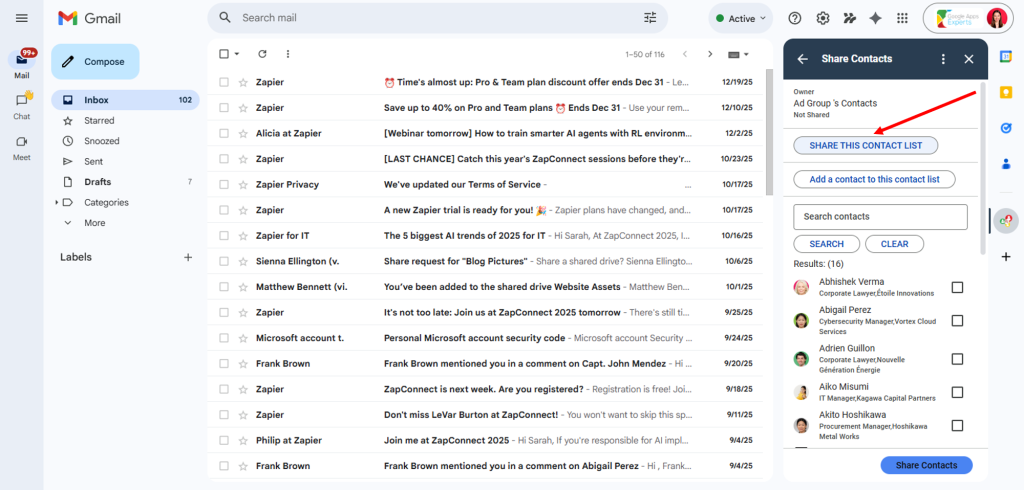Open the Support help question icon
Screen dimensions: 1024x490
click(x=795, y=18)
